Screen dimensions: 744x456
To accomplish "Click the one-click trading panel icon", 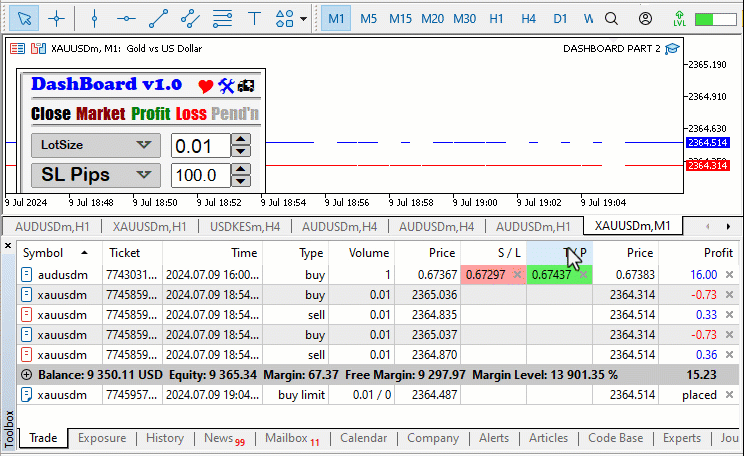I will point(18,48).
